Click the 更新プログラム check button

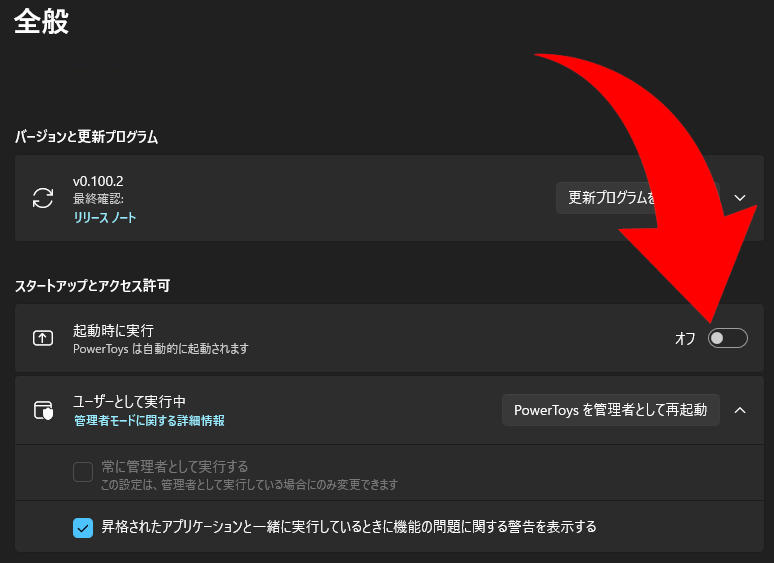point(637,198)
